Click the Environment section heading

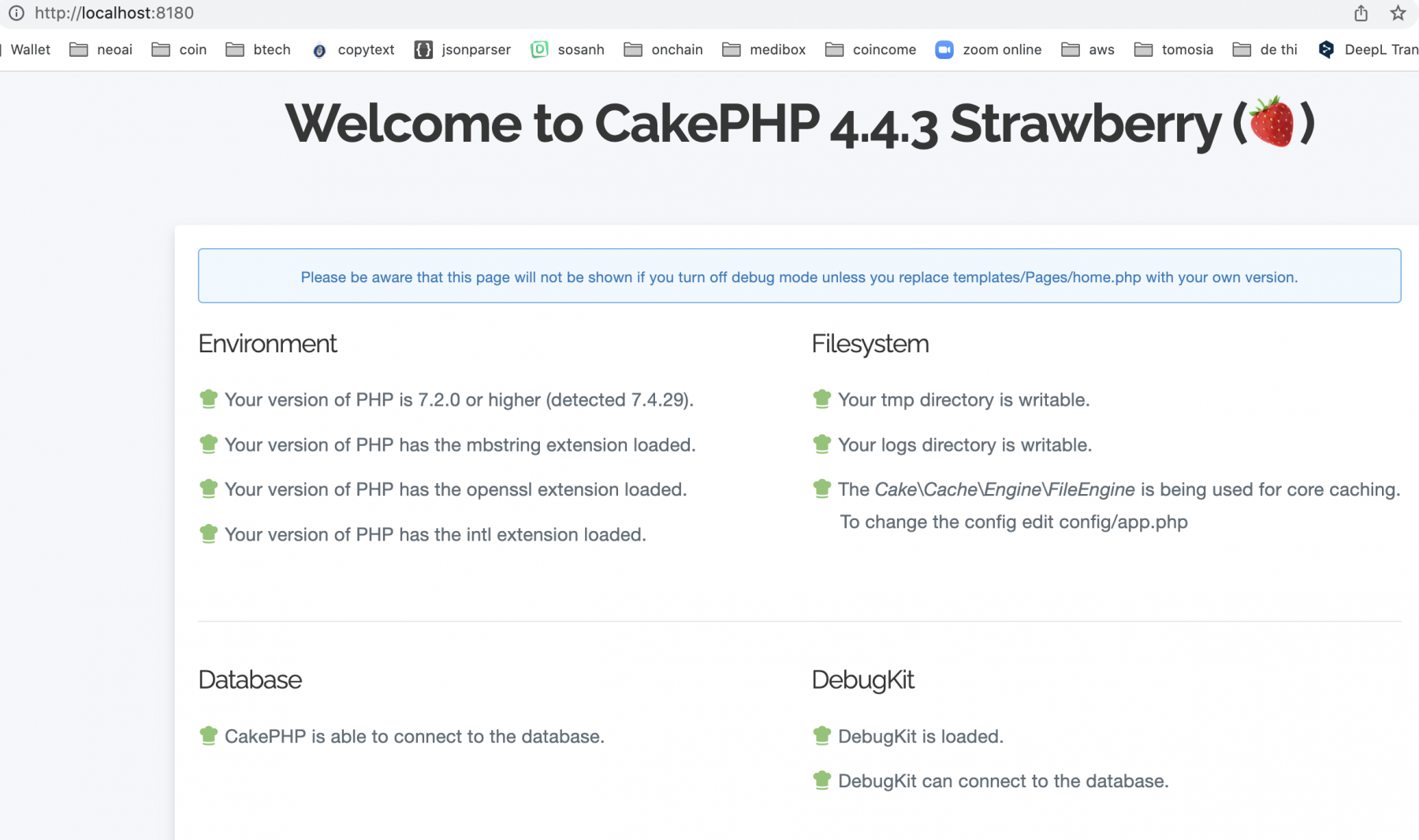pyautogui.click(x=267, y=344)
